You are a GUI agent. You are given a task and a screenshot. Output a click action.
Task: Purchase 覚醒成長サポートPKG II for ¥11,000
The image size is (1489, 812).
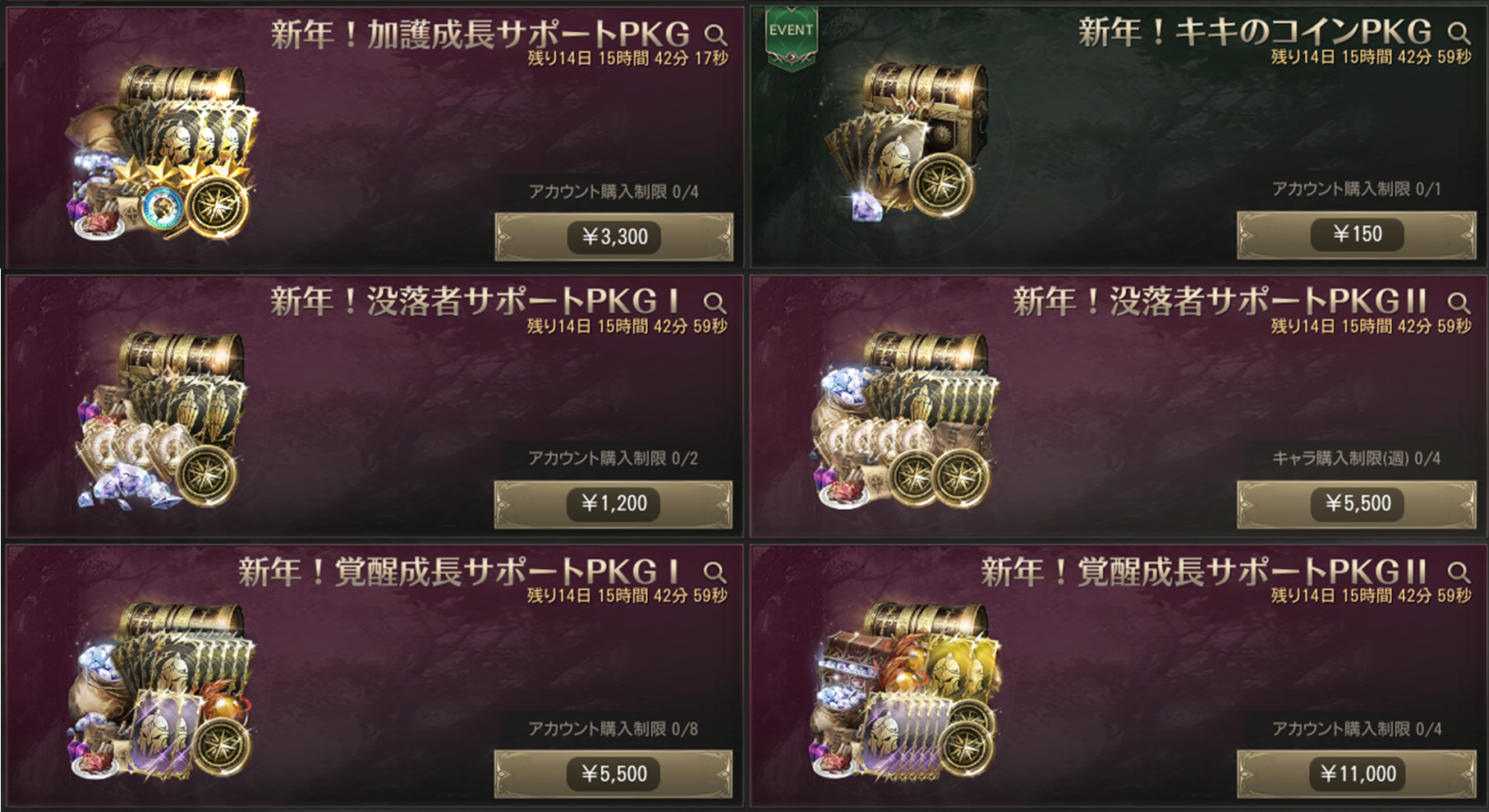click(1357, 773)
